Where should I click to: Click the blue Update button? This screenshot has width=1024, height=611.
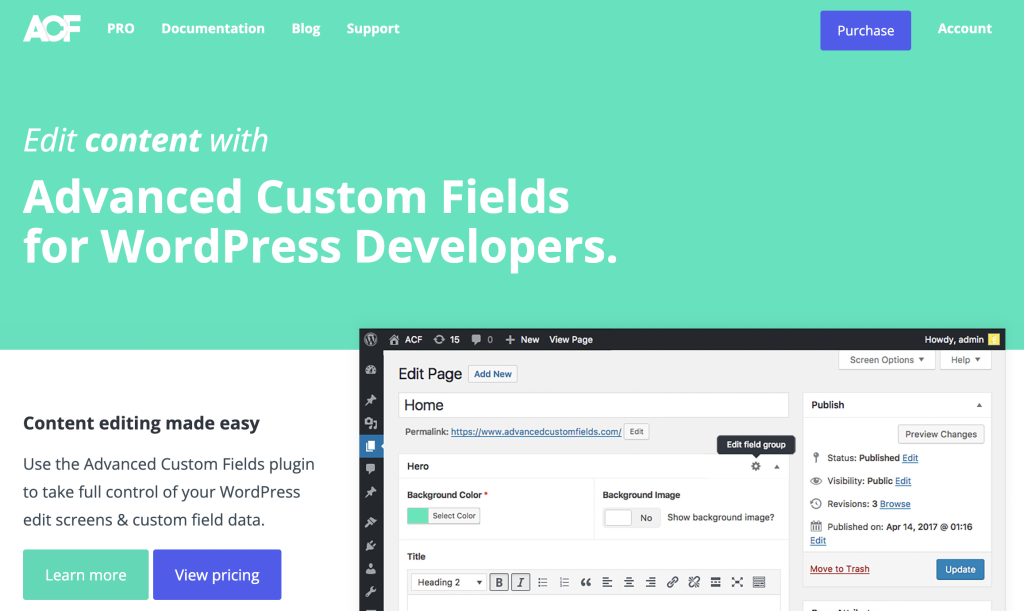tap(960, 569)
